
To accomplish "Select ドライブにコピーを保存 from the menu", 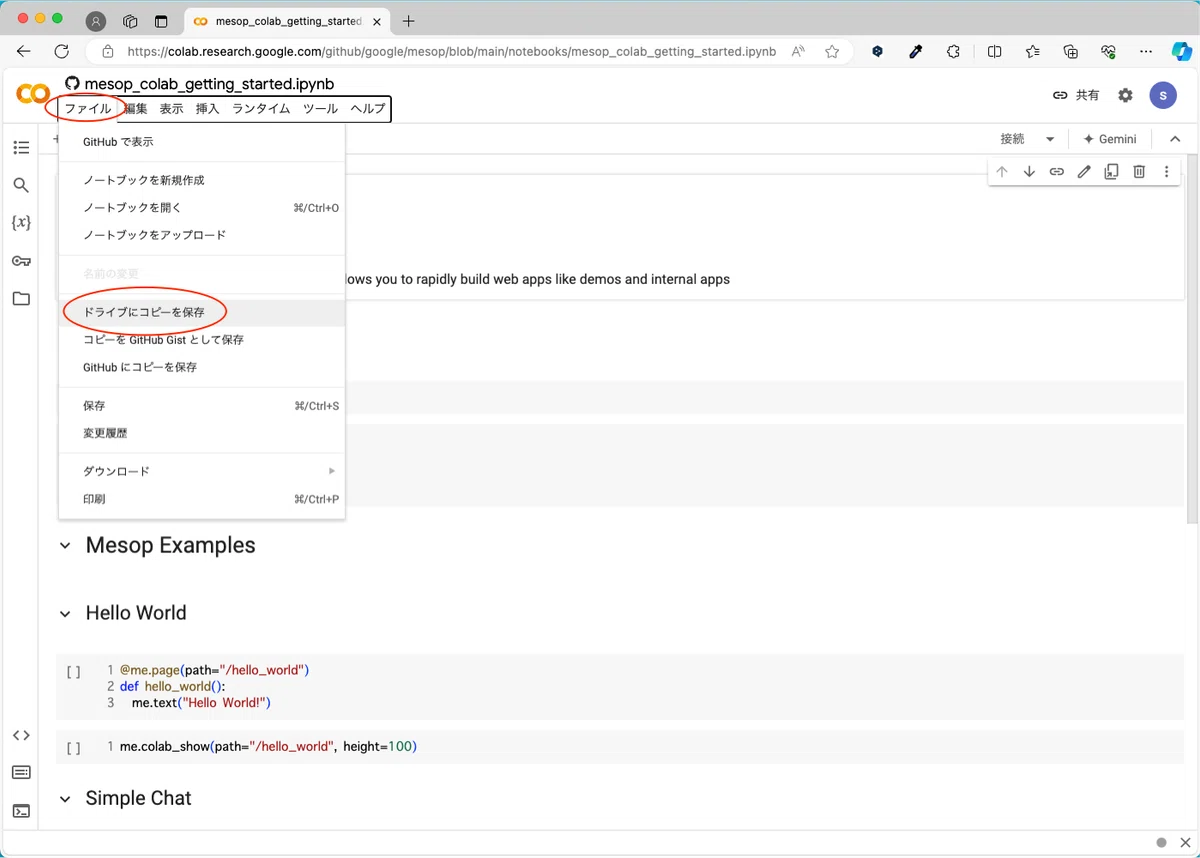I will click(202, 312).
